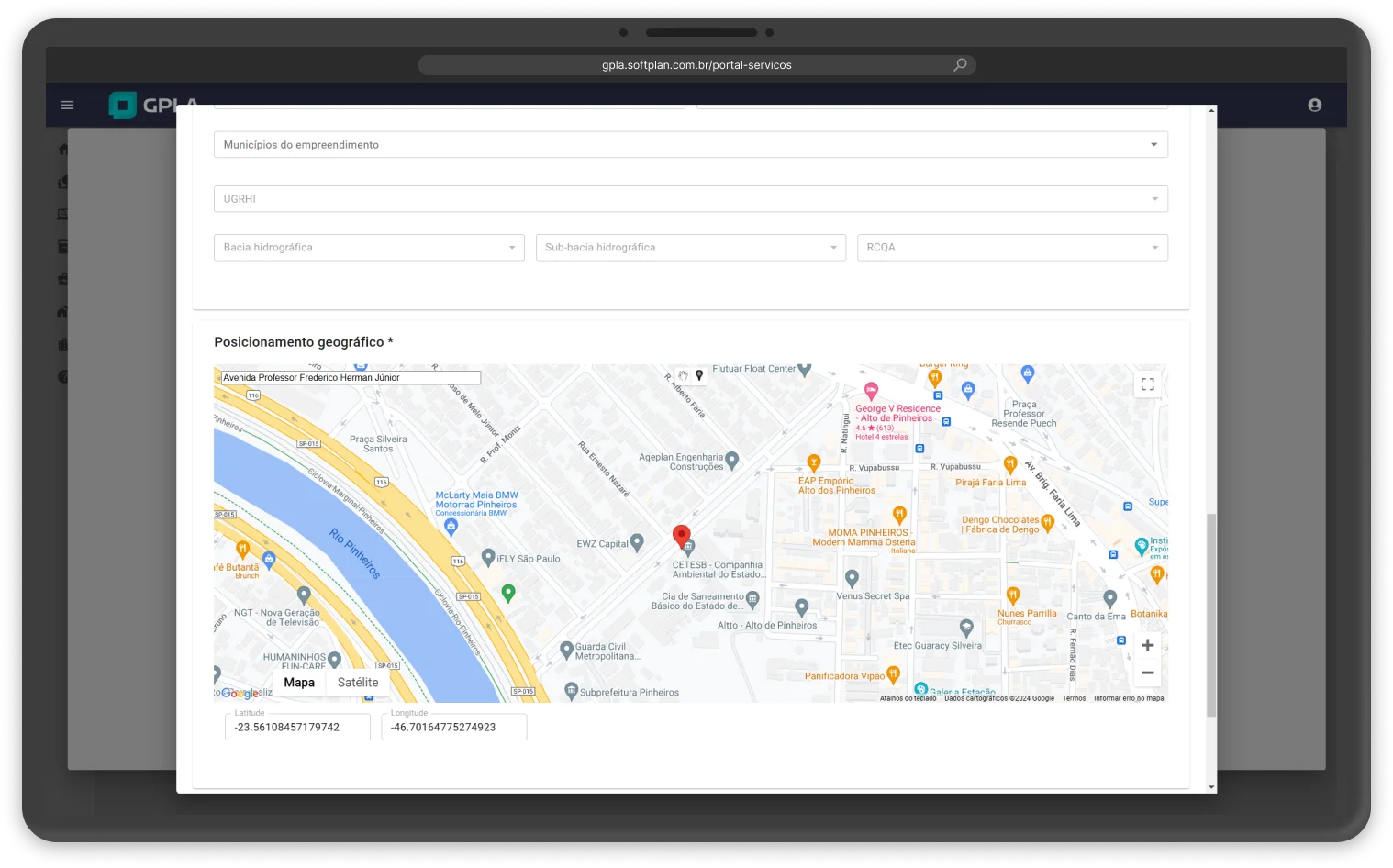Zoom out on the map
Image resolution: width=1393 pixels, height=868 pixels.
point(1147,673)
